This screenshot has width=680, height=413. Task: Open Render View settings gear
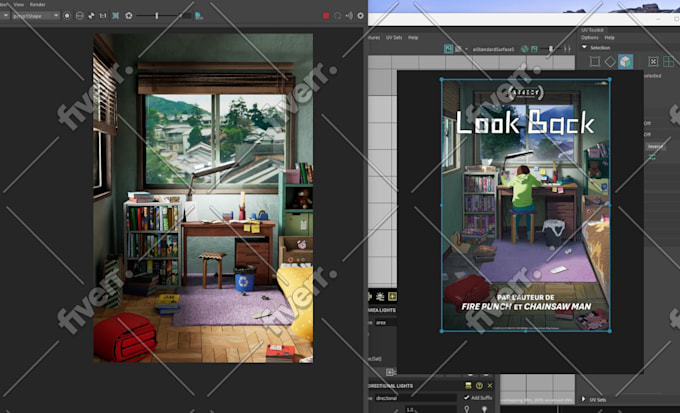360,16
